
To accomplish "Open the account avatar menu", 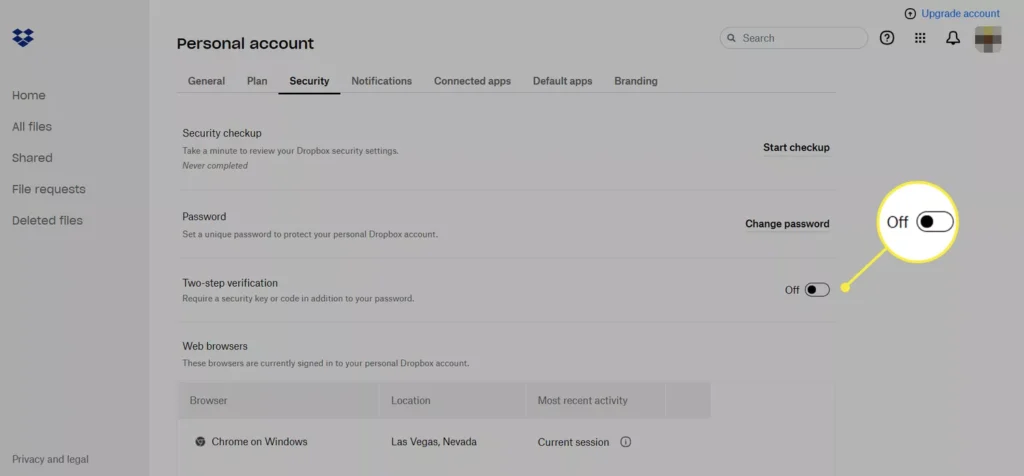I will pos(988,39).
